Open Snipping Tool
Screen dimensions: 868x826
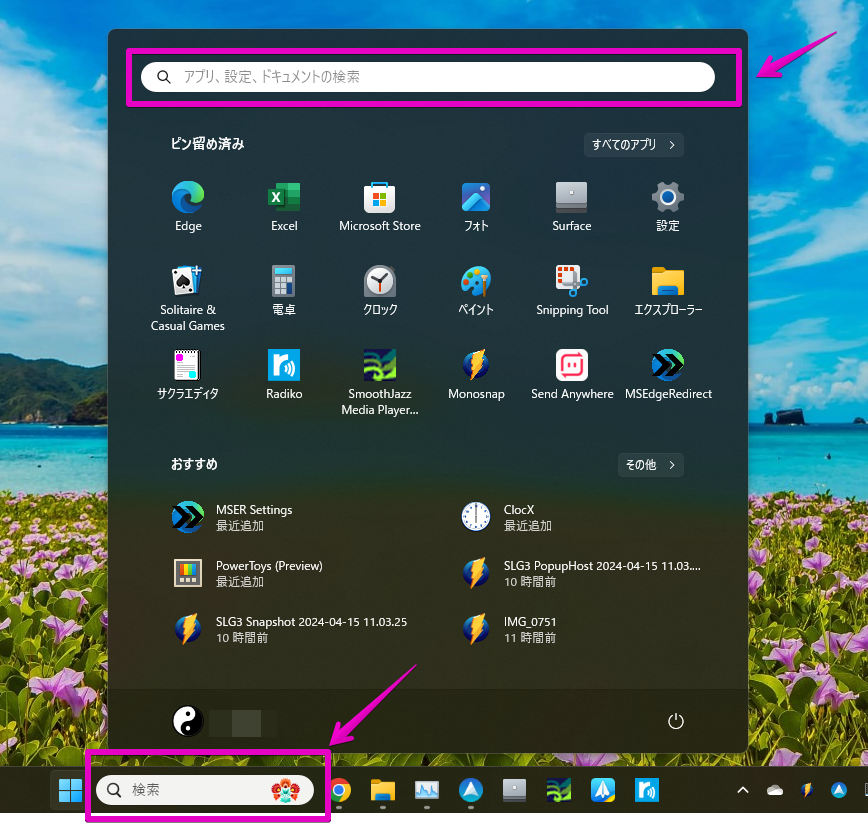pos(572,290)
